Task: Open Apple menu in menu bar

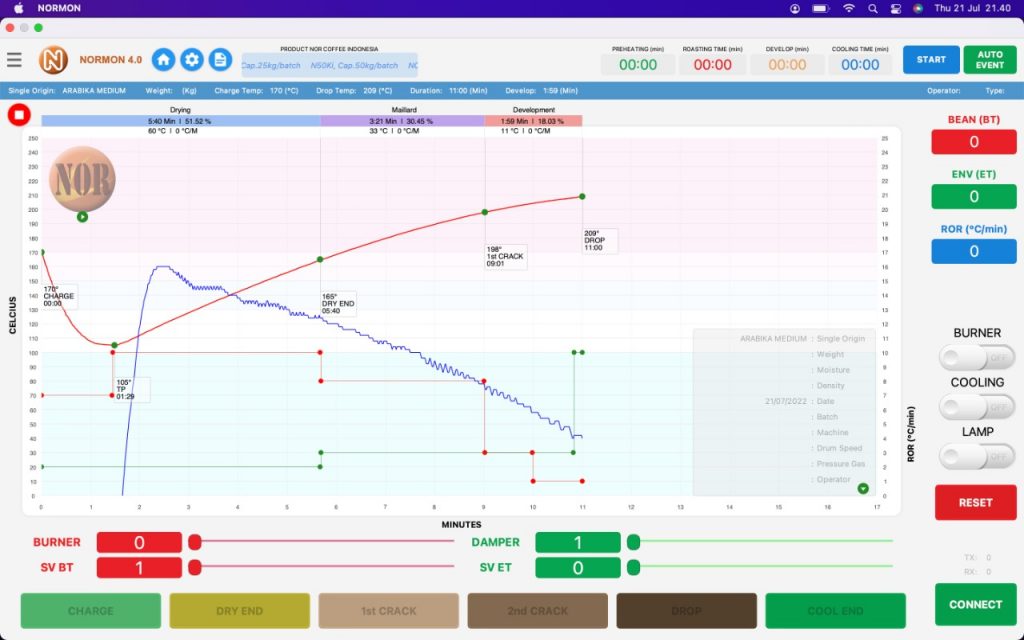Action: [18, 8]
